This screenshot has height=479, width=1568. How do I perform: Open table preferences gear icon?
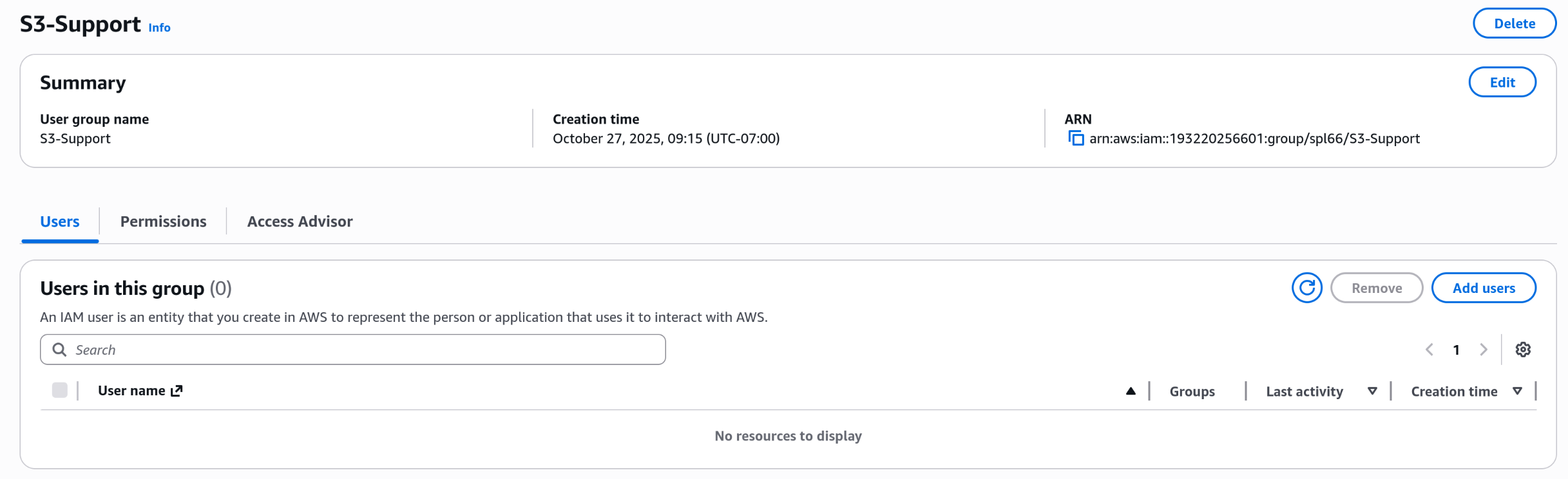(1523, 350)
